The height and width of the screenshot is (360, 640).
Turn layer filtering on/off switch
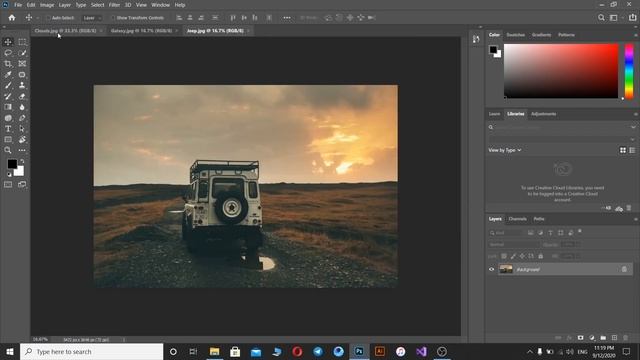click(580, 232)
